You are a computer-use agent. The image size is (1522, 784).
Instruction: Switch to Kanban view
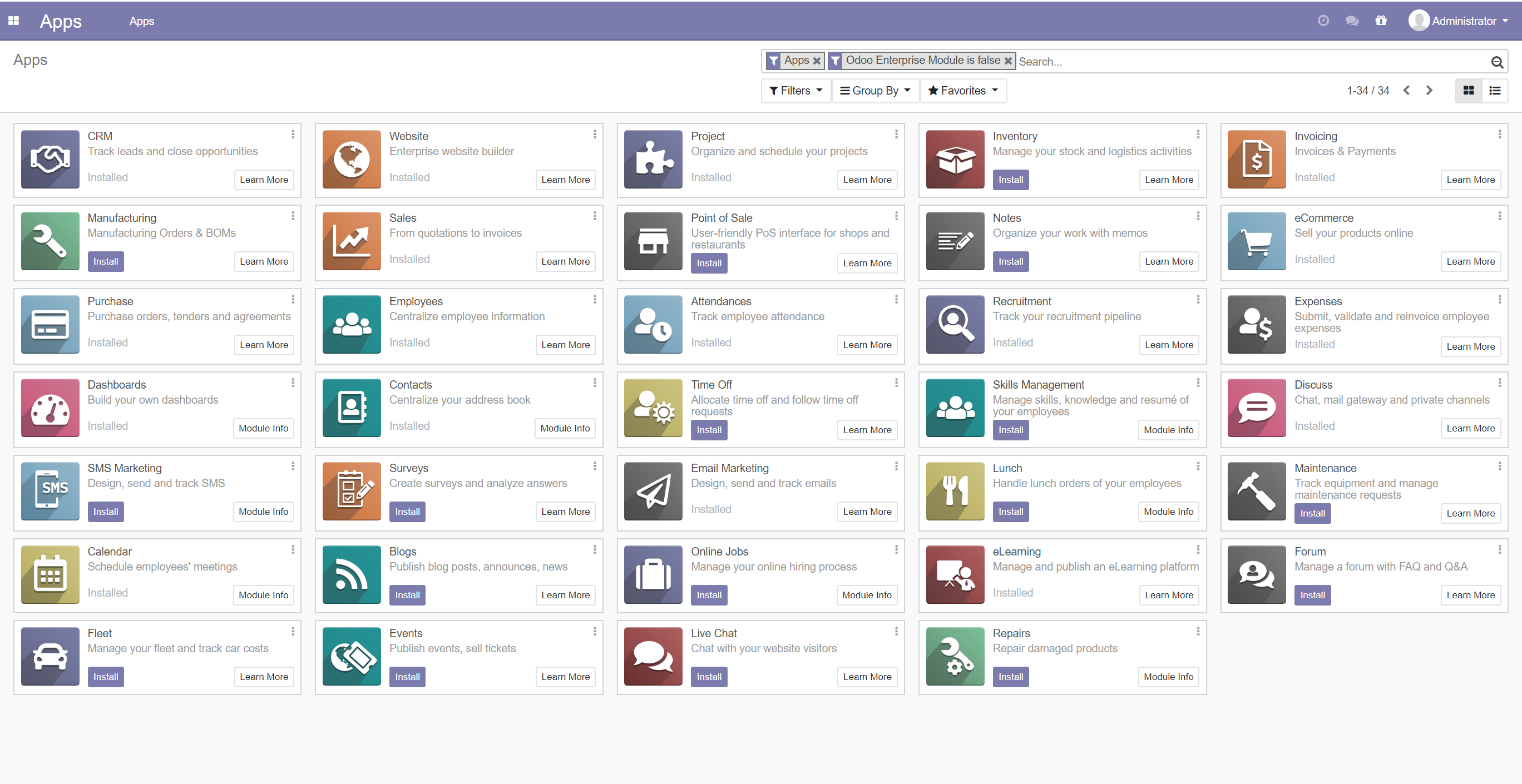pos(1468,90)
